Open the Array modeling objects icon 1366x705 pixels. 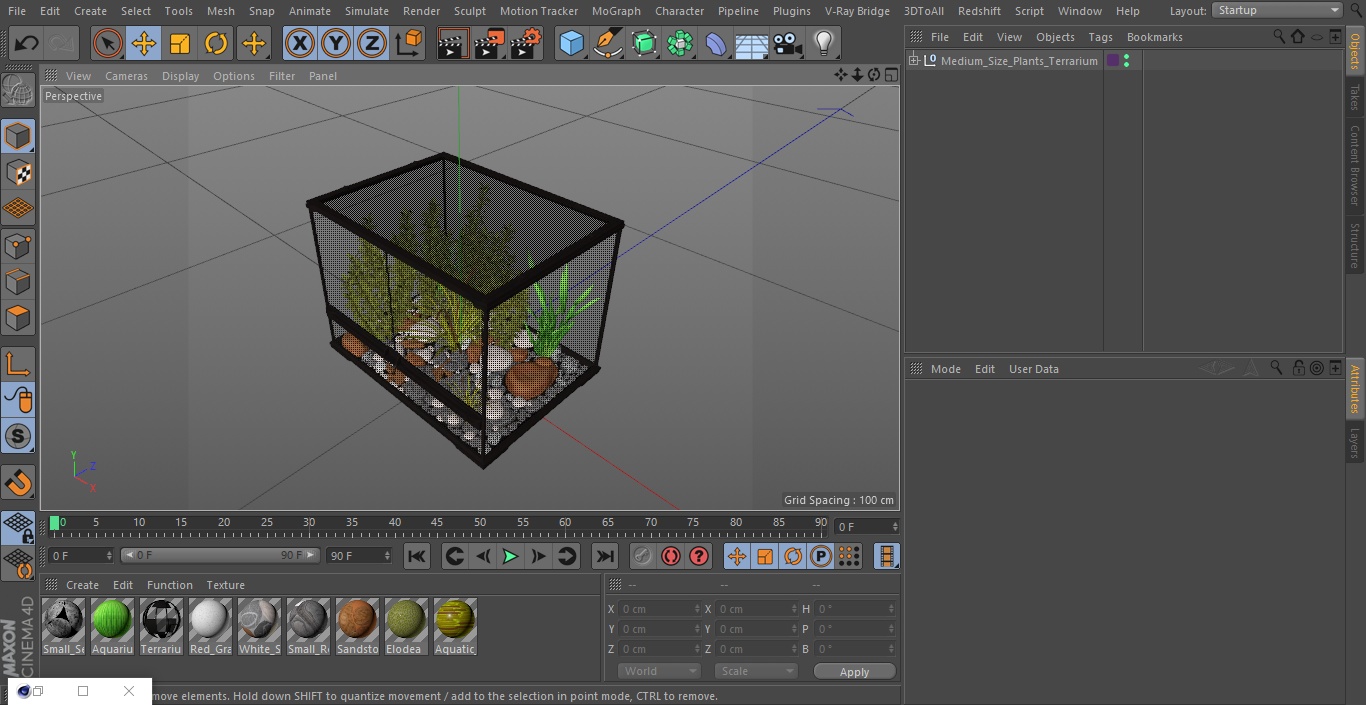[680, 43]
